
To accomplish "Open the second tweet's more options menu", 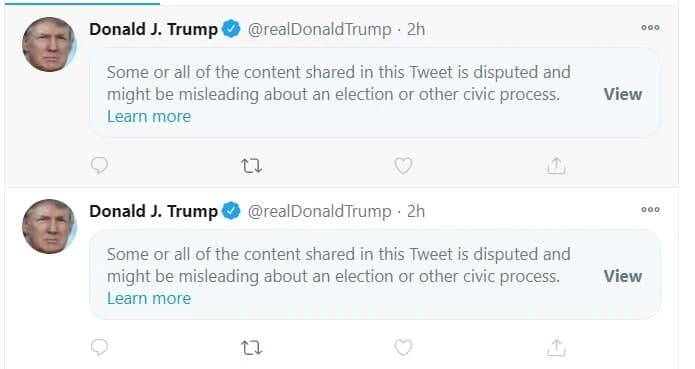I will tap(650, 210).
